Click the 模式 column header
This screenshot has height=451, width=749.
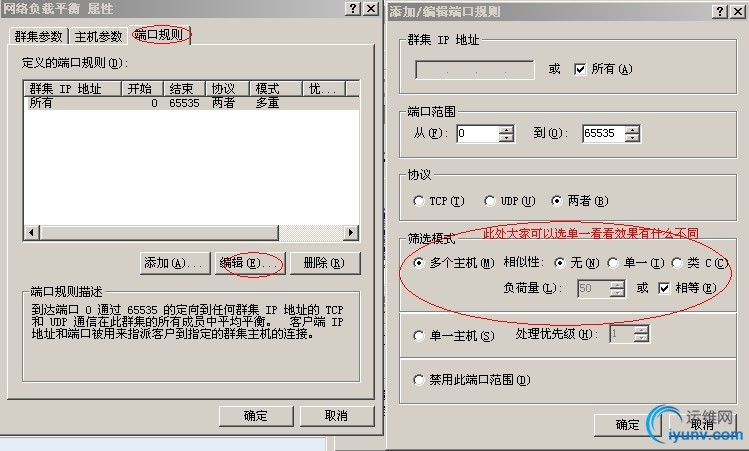click(x=276, y=89)
